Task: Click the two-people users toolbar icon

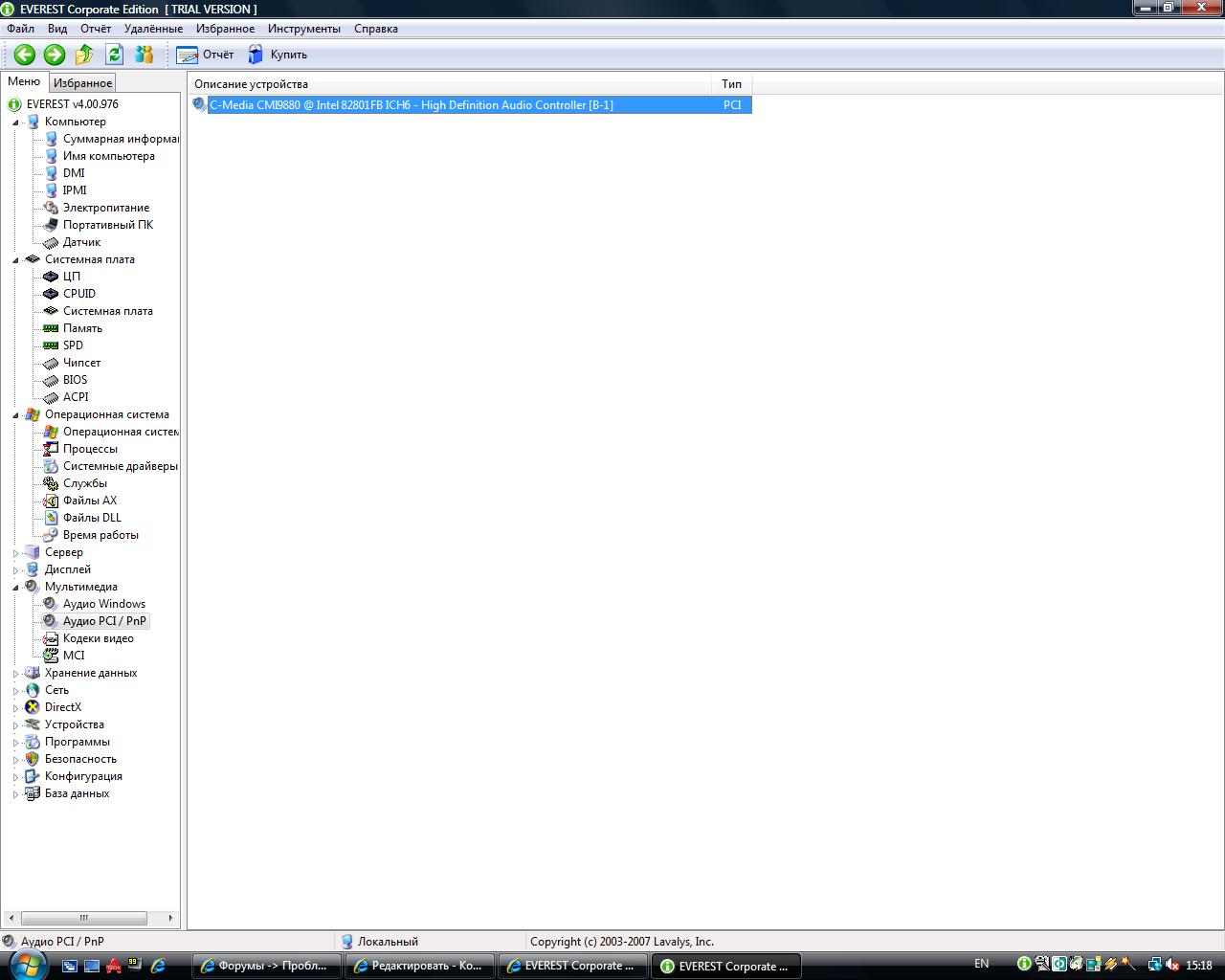Action: (x=145, y=55)
